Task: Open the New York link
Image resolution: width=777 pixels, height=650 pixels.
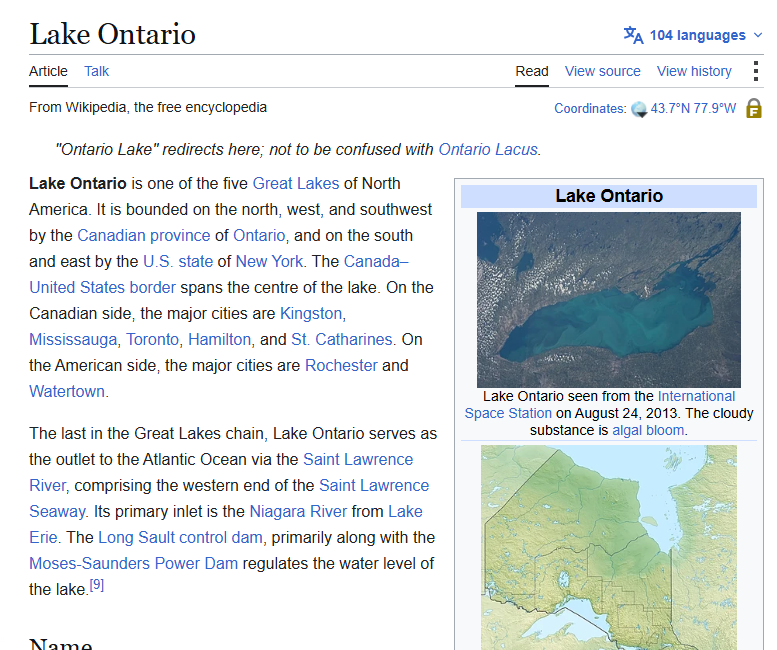Action: pyautogui.click(x=269, y=261)
